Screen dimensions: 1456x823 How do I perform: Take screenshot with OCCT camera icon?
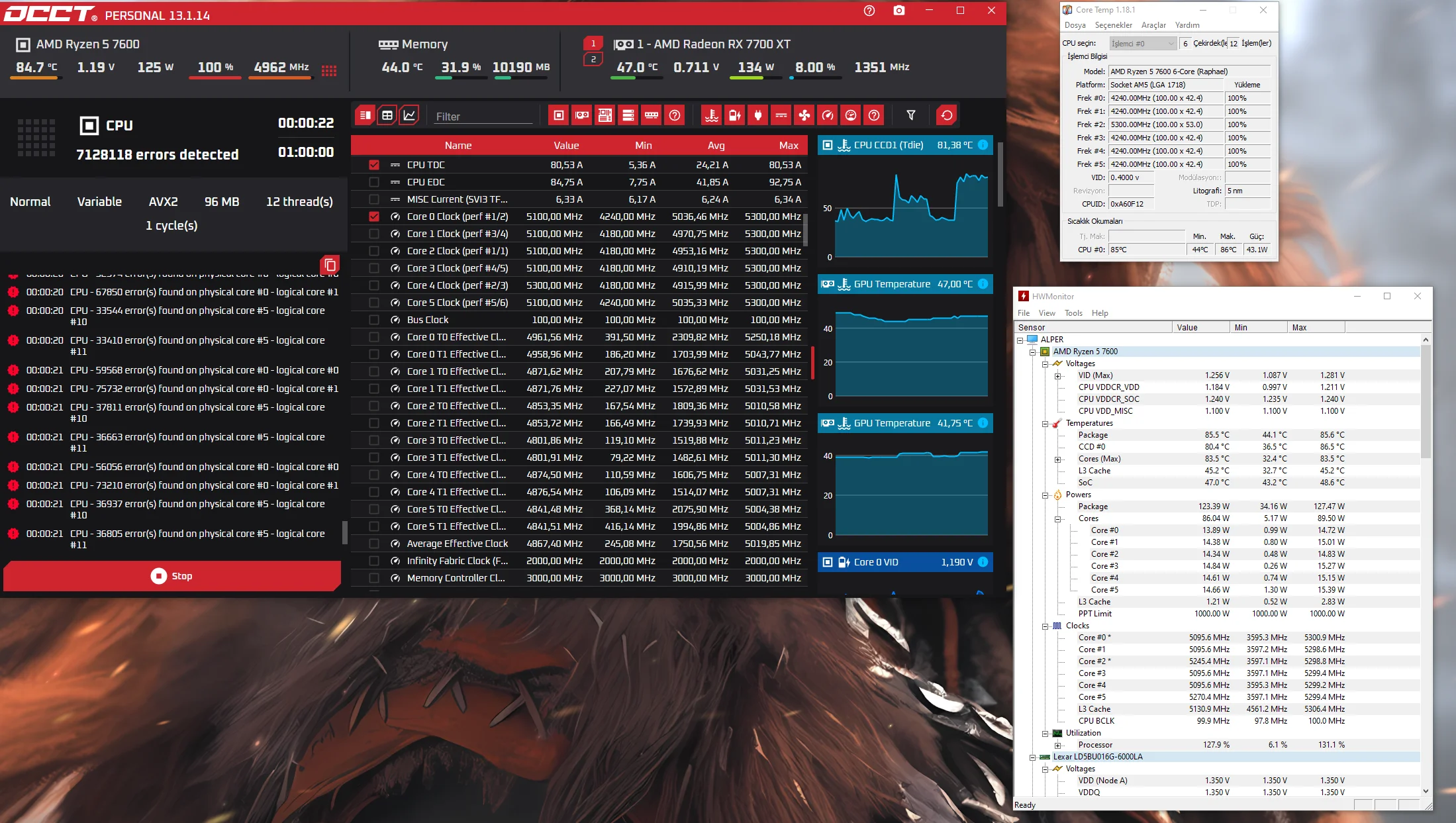[x=898, y=11]
